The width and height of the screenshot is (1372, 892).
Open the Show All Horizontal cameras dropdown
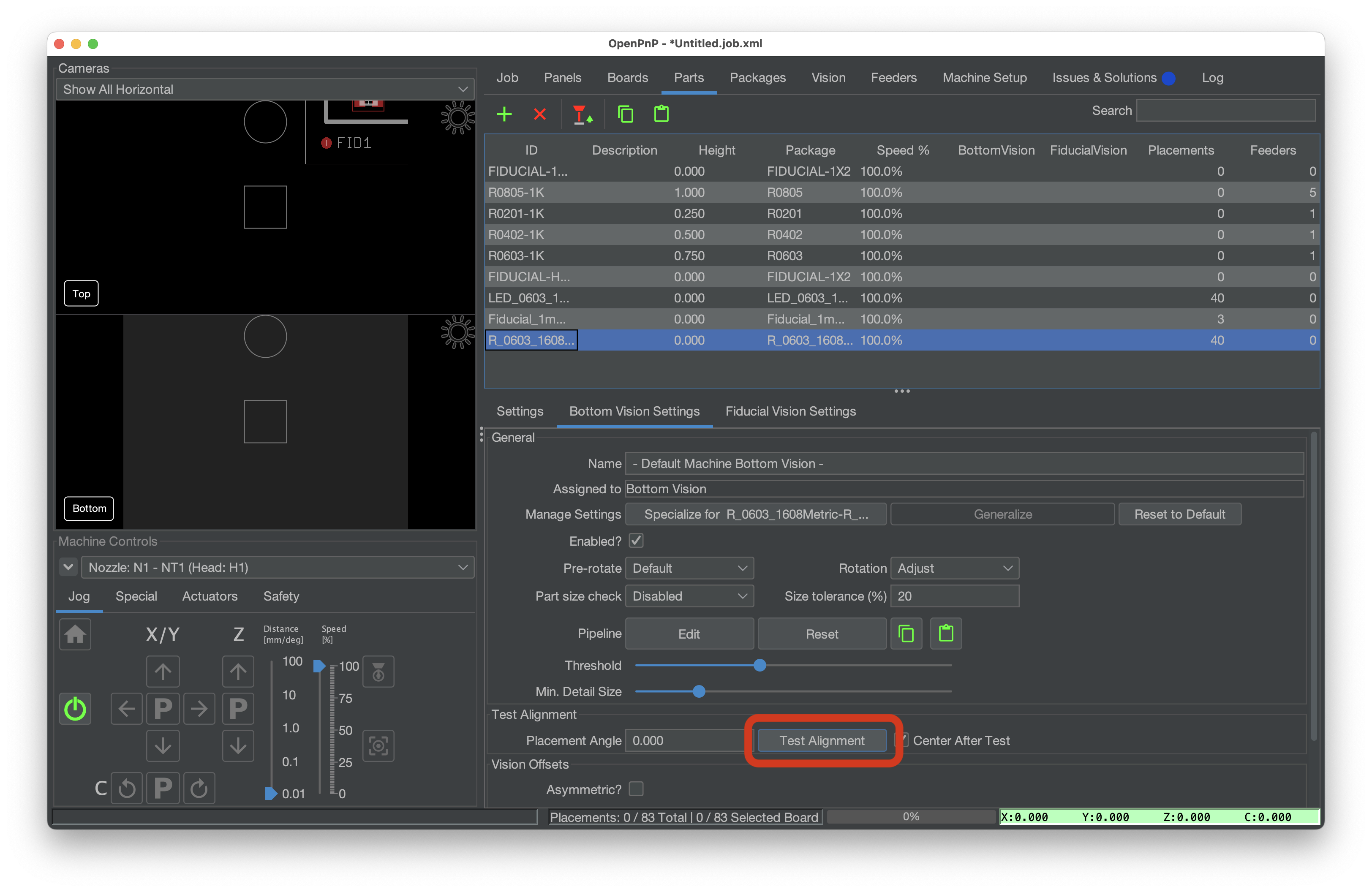pos(264,89)
